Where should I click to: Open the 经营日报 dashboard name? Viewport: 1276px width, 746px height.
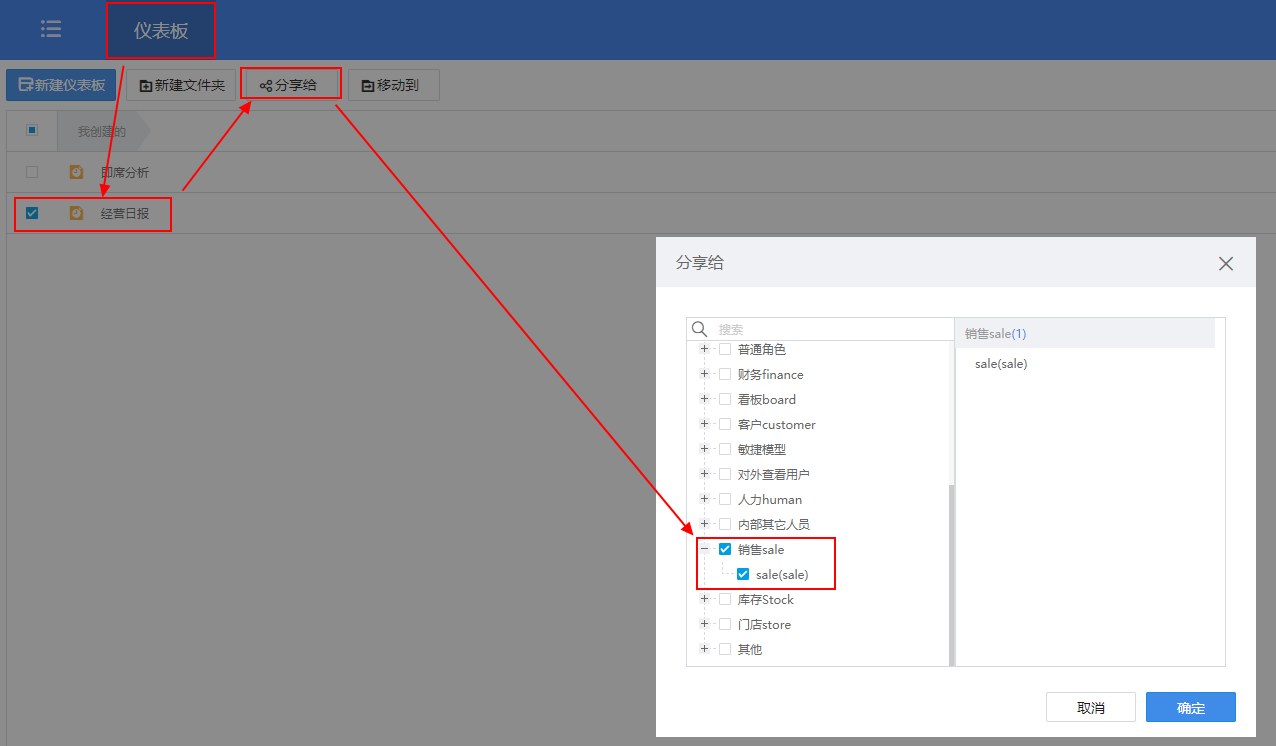coord(125,213)
